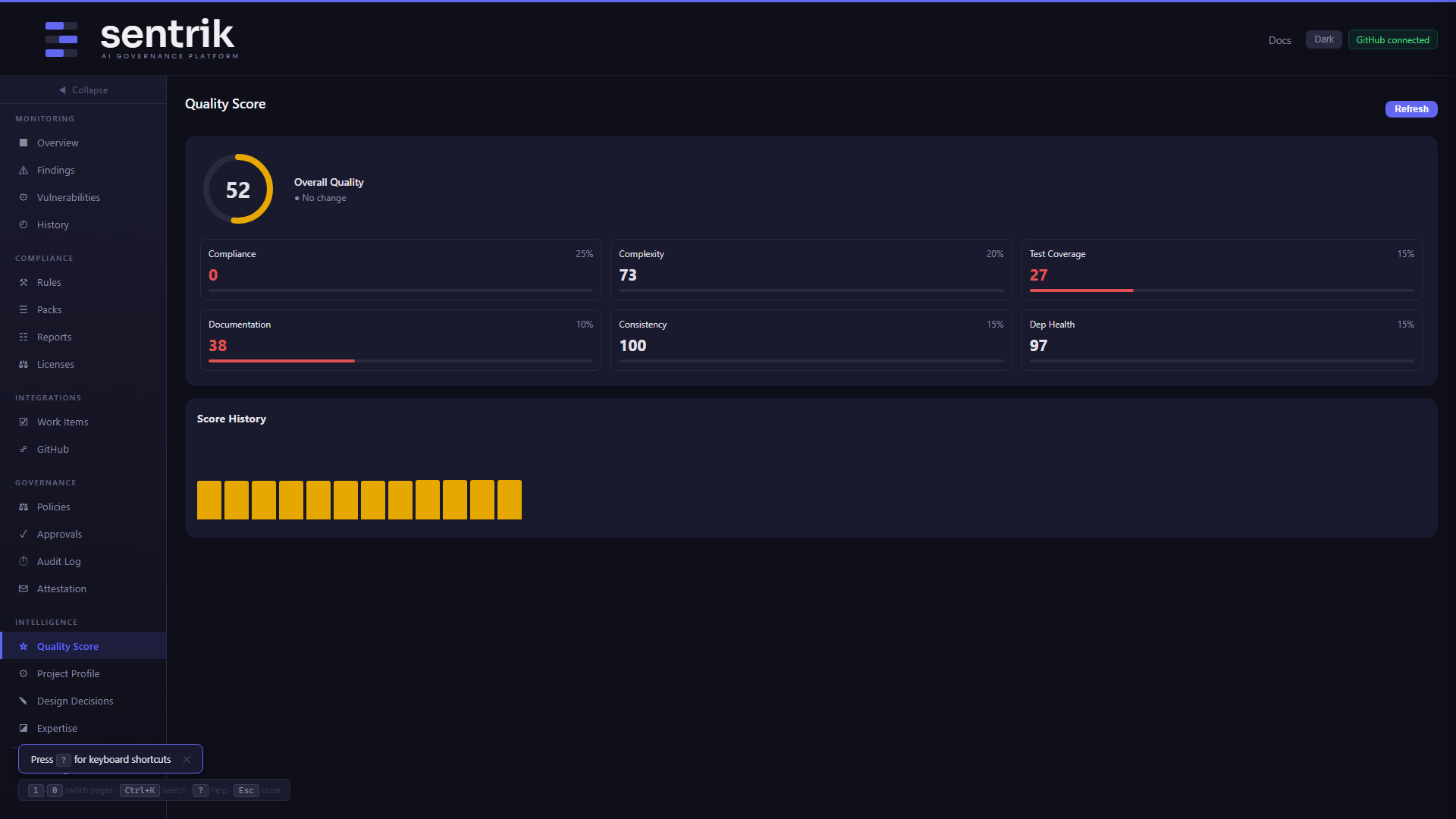Image resolution: width=1456 pixels, height=819 pixels.
Task: Click the Reports icon in sidebar
Action: pyautogui.click(x=24, y=337)
